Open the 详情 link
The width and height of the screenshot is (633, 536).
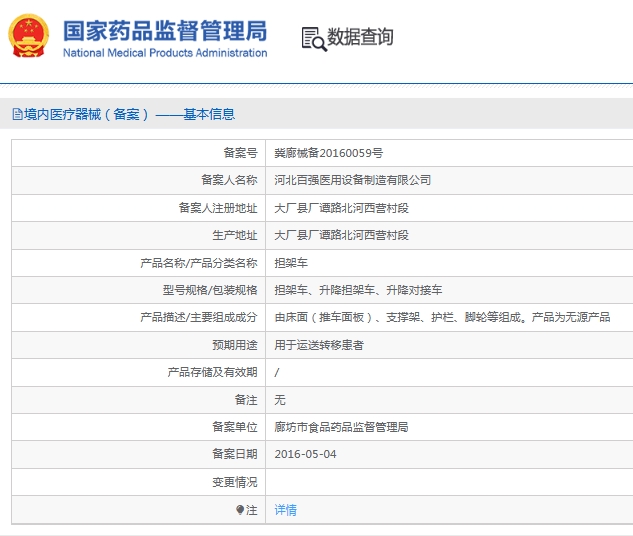pos(285,510)
